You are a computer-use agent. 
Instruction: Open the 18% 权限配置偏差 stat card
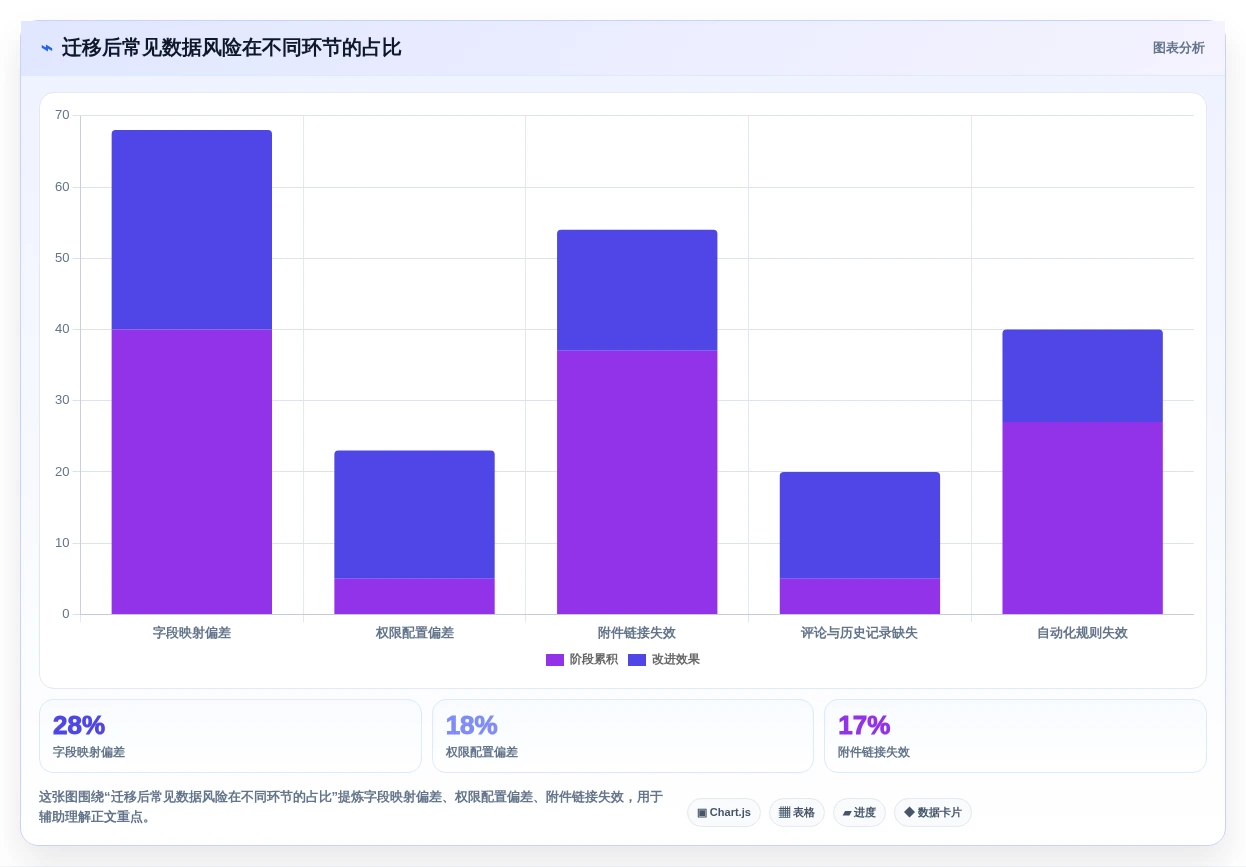coord(623,736)
